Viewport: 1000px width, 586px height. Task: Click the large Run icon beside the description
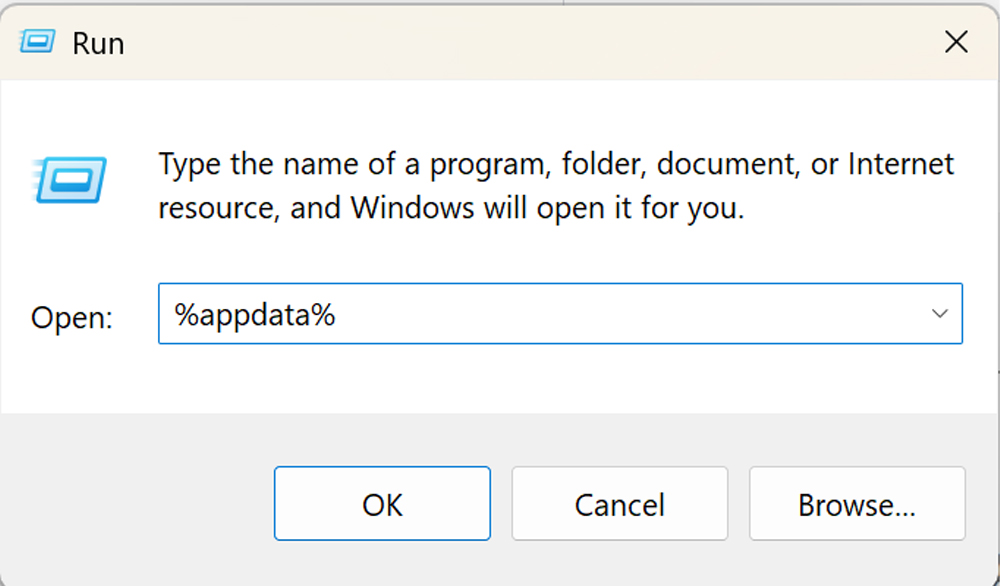[x=69, y=179]
